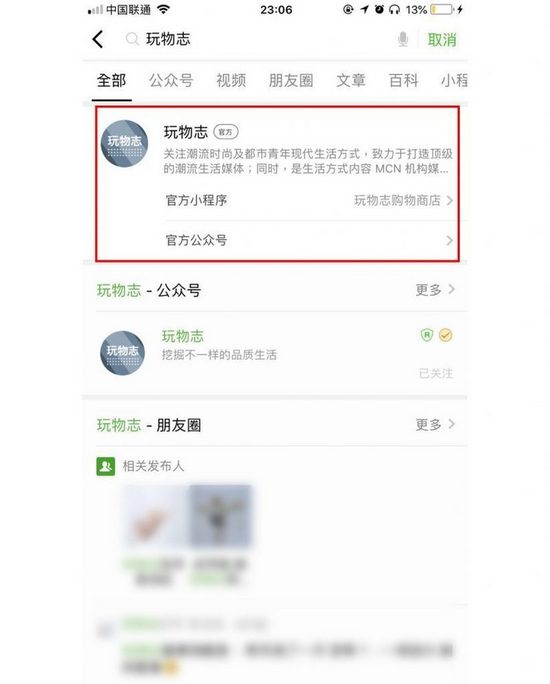Viewport: 550px width, 684px height.
Task: Switch to the 公众号 tab
Action: pyautogui.click(x=171, y=80)
